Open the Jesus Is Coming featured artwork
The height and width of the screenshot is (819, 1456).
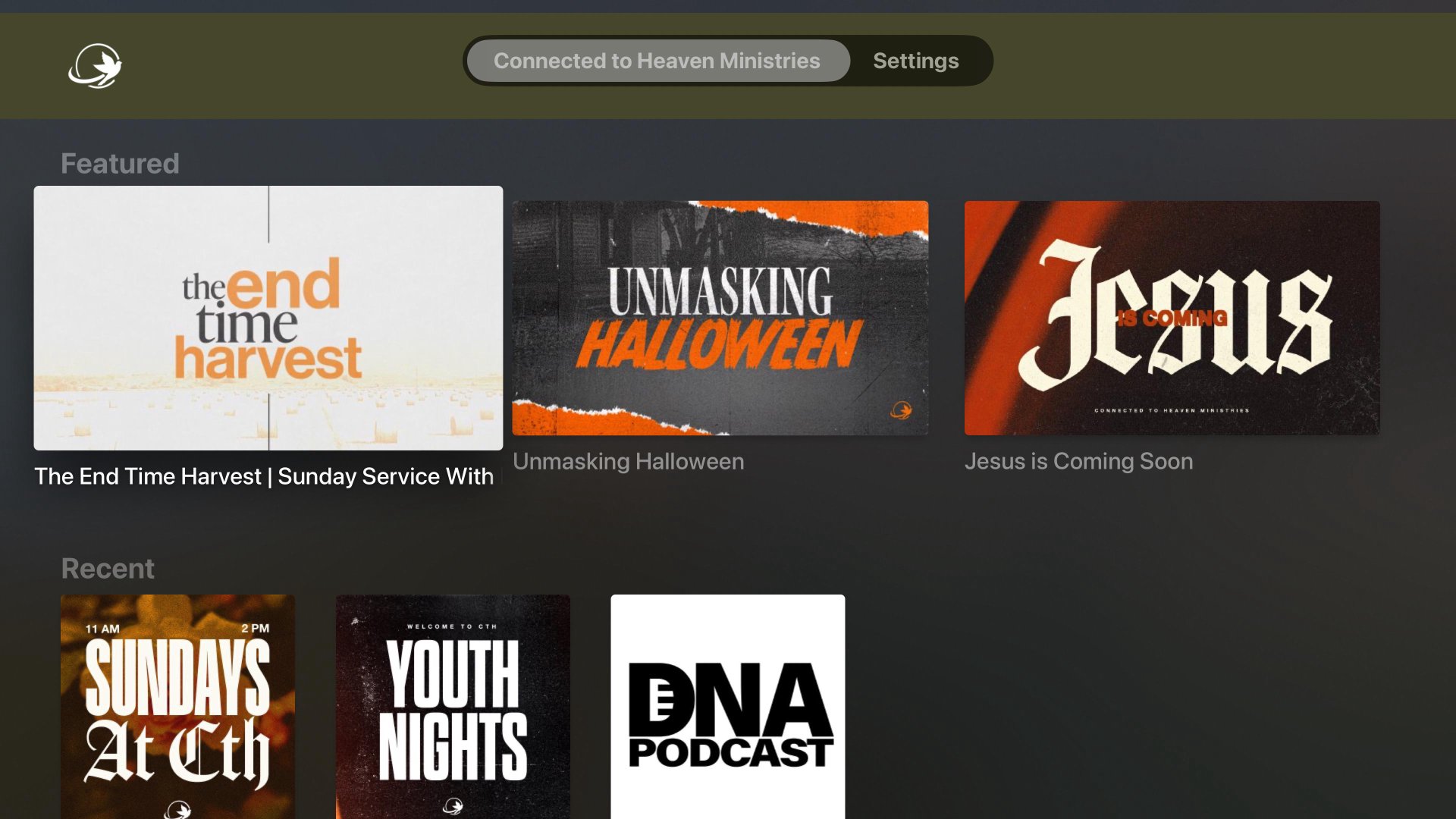[1172, 318]
